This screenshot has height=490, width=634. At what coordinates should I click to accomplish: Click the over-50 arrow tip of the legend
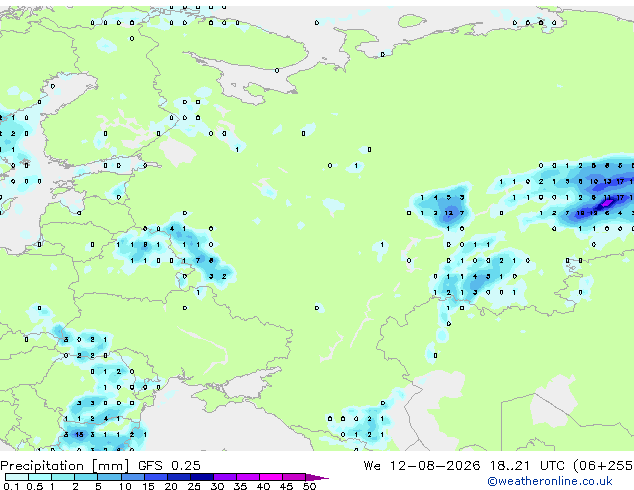317,478
